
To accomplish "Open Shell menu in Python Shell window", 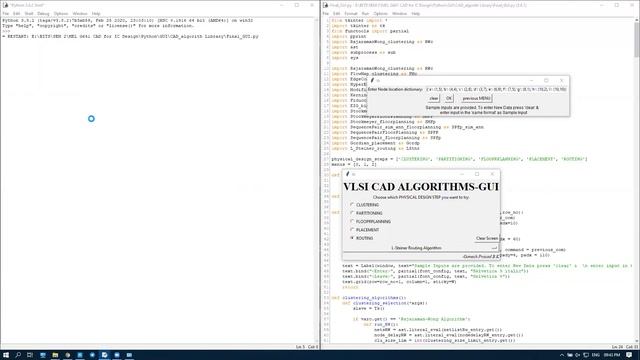I will pyautogui.click(x=29, y=13).
